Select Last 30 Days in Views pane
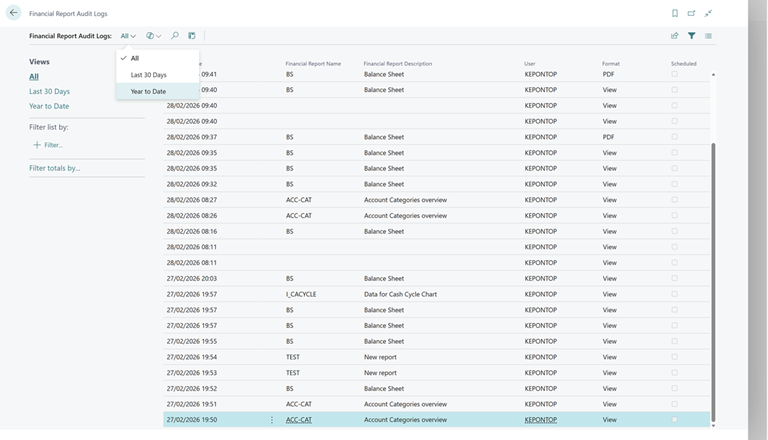Viewport: 768px width, 440px height. [x=49, y=91]
